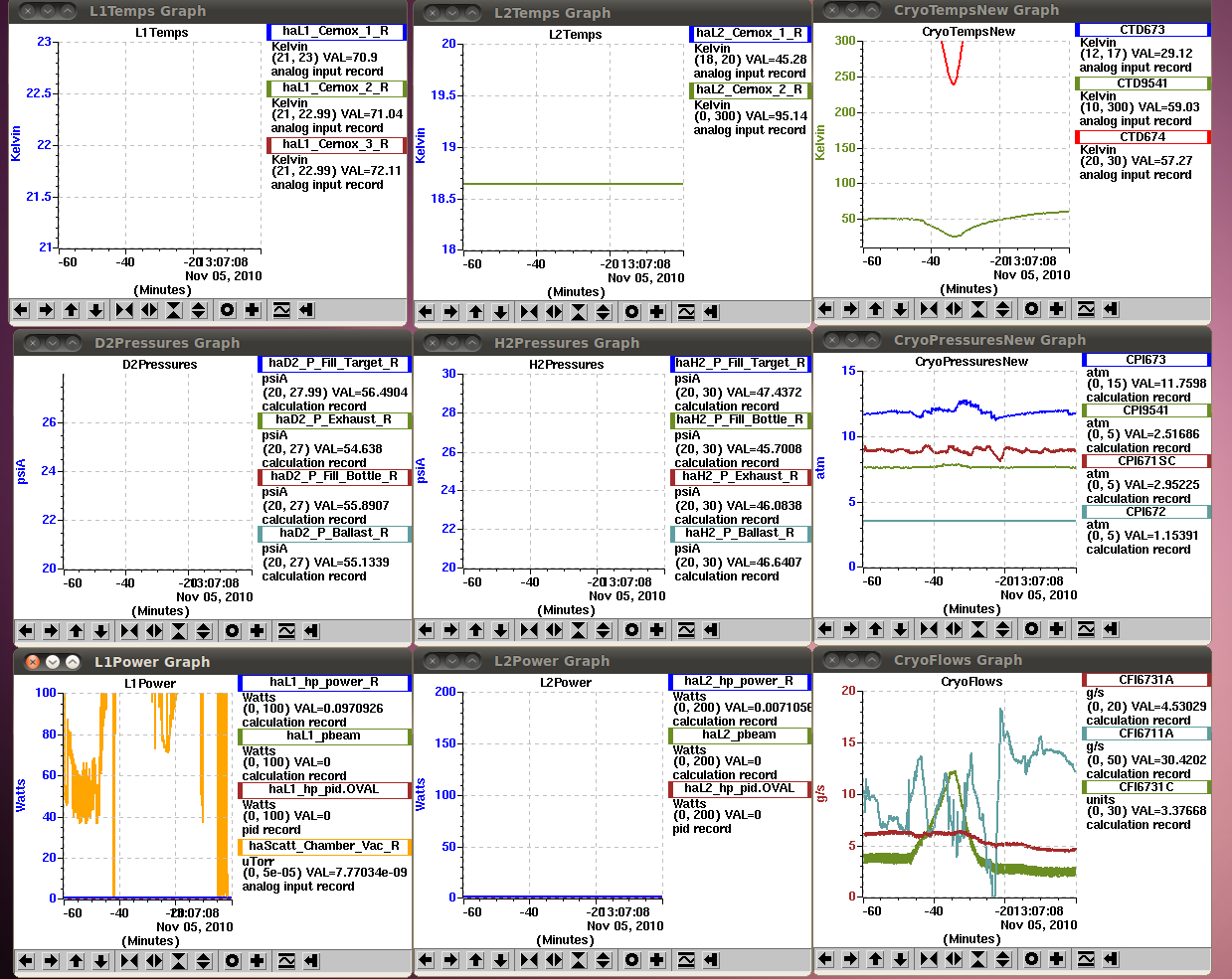
Task: Click the plus icon in H2Pressures toolbar
Action: point(657,630)
